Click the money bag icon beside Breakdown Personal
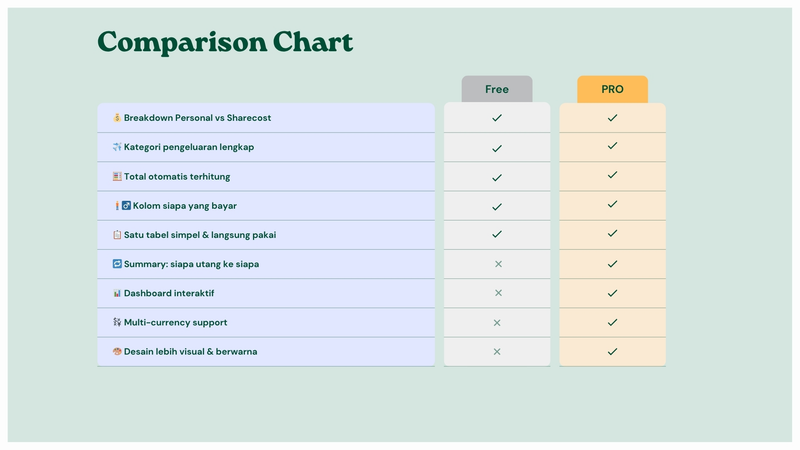This screenshot has height=450, width=800. (117, 118)
